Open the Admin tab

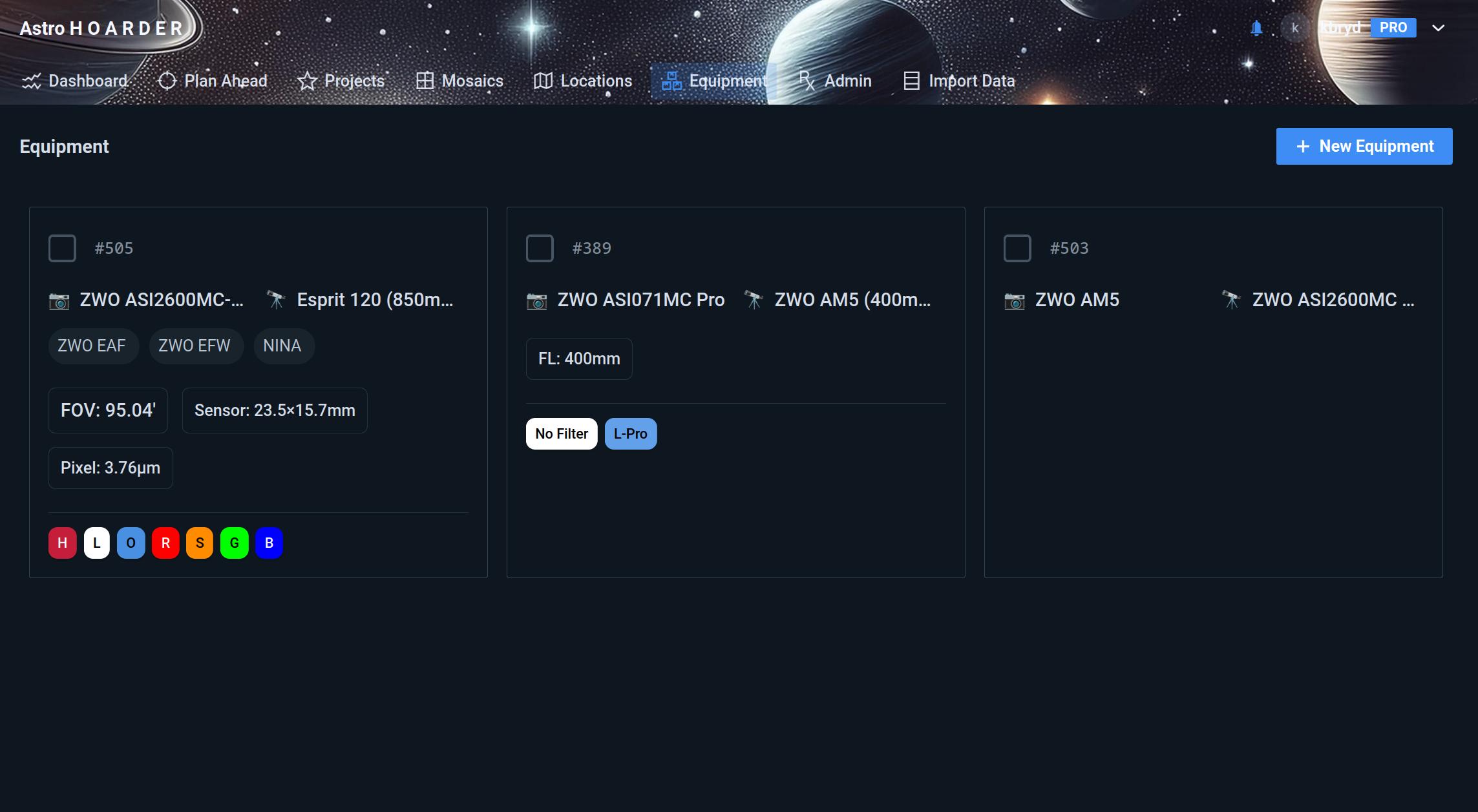[835, 81]
